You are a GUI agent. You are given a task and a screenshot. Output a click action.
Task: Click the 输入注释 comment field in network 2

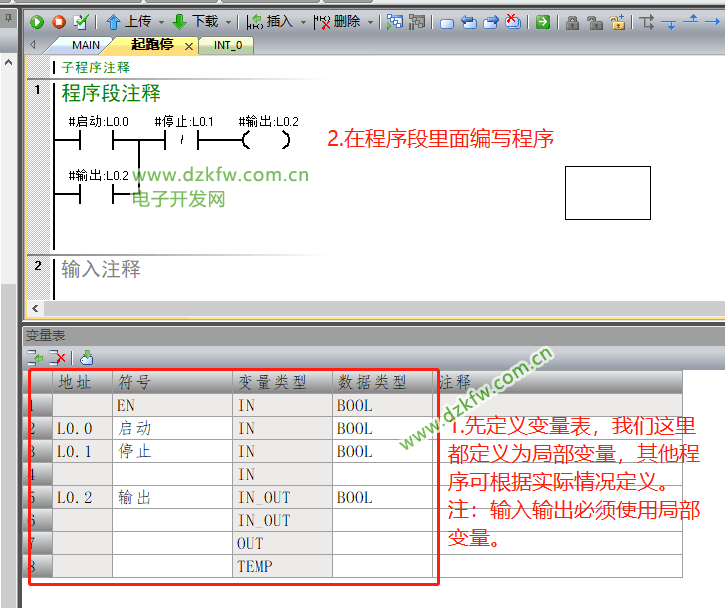[101, 269]
